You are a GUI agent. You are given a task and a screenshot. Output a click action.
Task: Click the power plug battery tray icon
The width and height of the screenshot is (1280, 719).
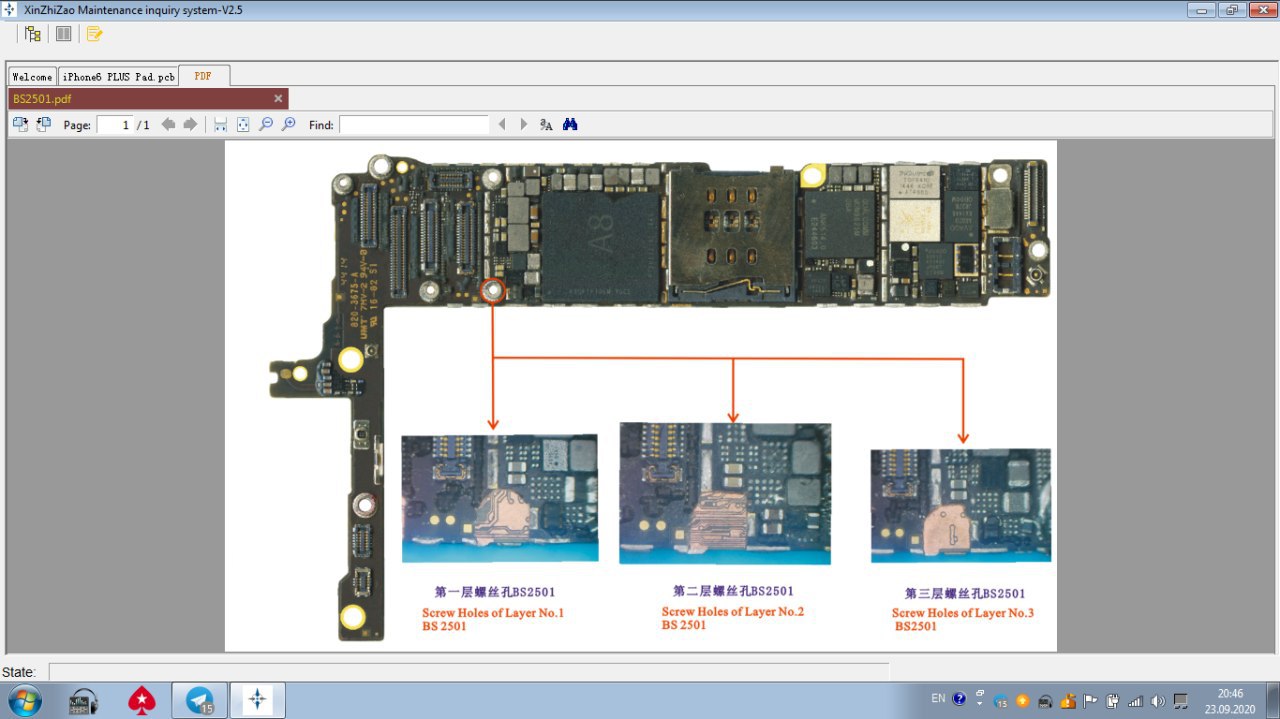click(x=1113, y=701)
